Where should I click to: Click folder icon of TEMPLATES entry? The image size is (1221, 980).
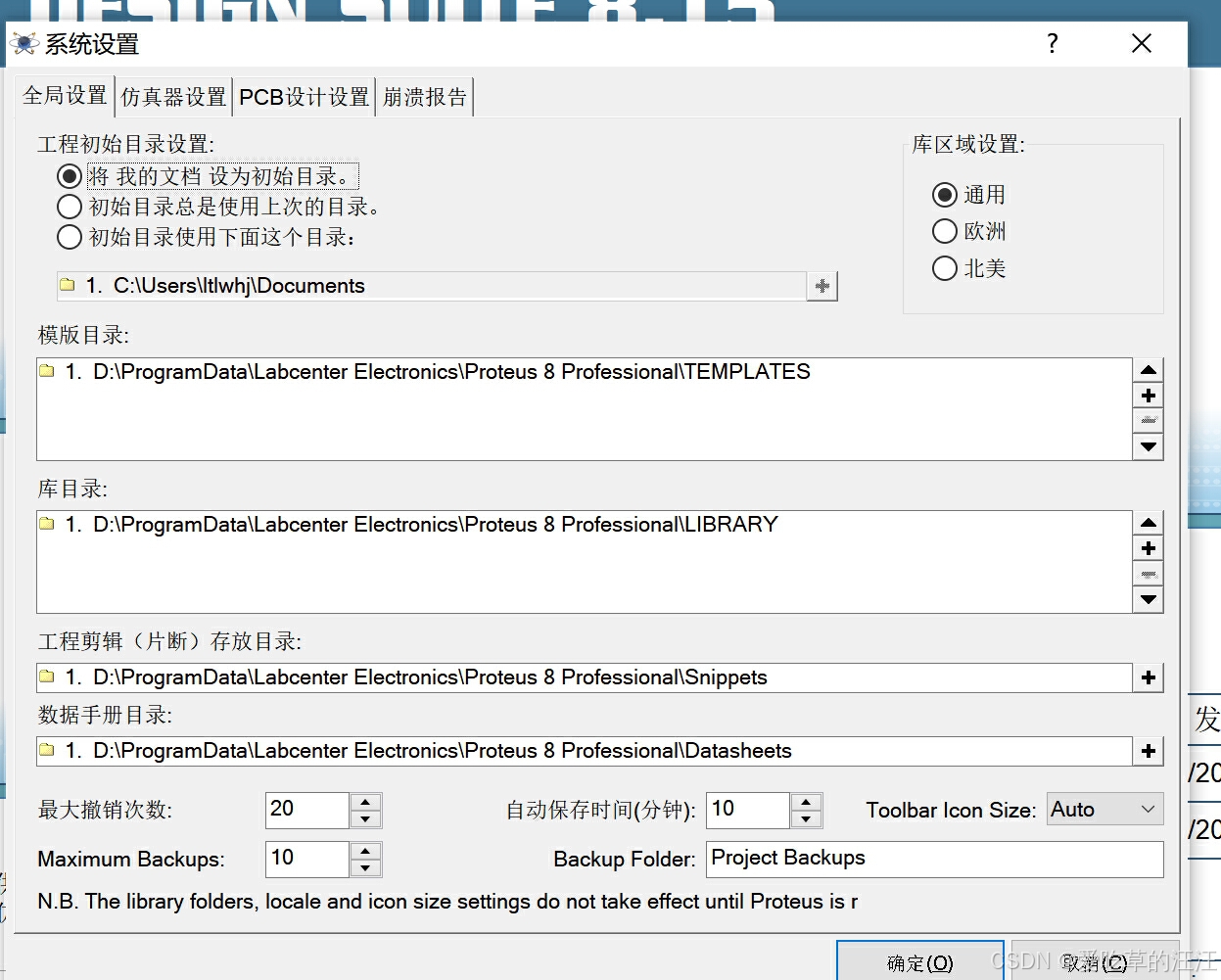click(x=47, y=372)
